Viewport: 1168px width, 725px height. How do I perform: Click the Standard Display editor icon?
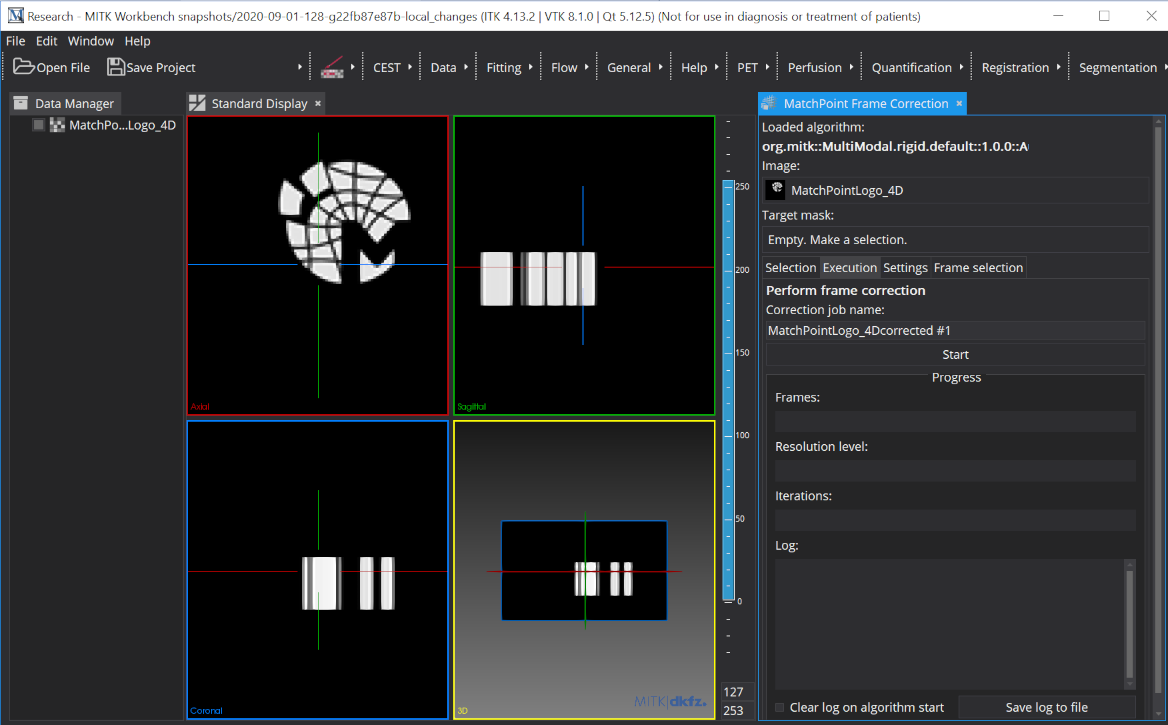click(197, 104)
